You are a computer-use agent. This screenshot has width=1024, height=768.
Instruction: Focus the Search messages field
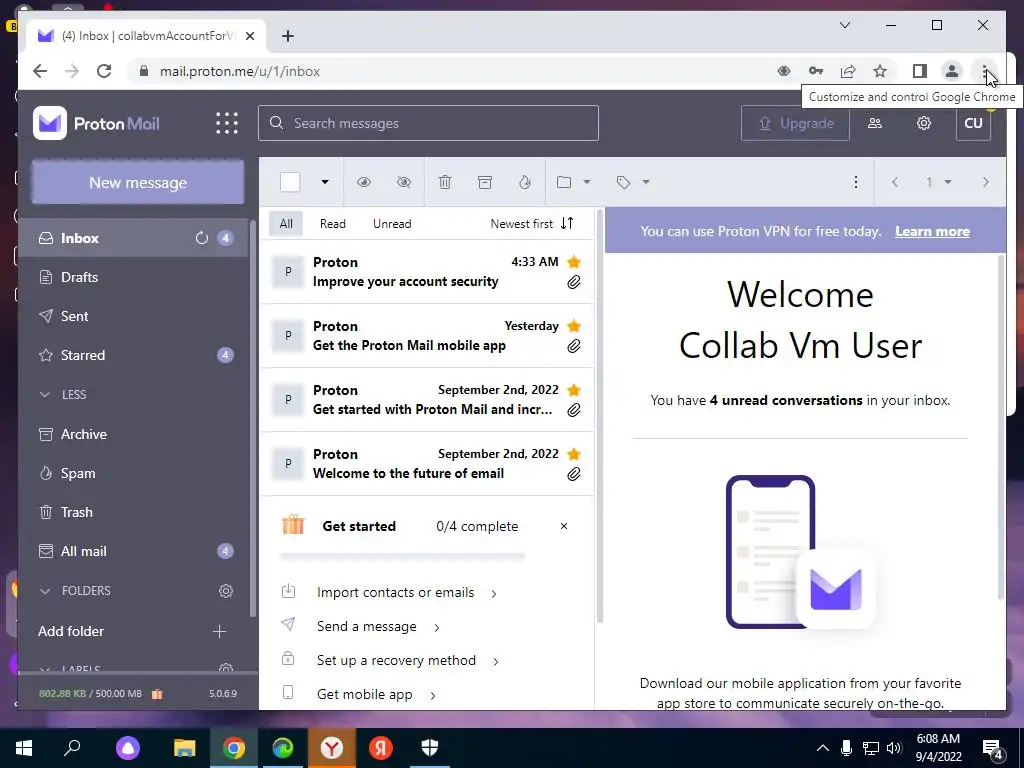pyautogui.click(x=428, y=123)
